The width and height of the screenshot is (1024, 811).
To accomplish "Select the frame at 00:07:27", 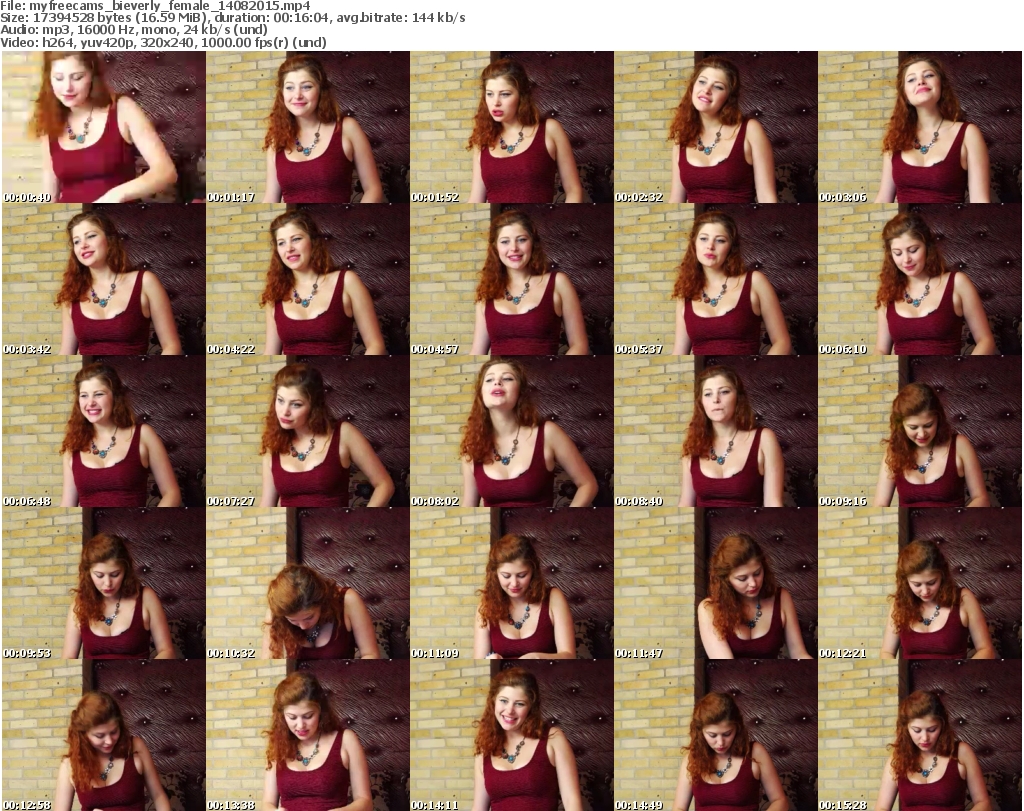I will tap(308, 431).
